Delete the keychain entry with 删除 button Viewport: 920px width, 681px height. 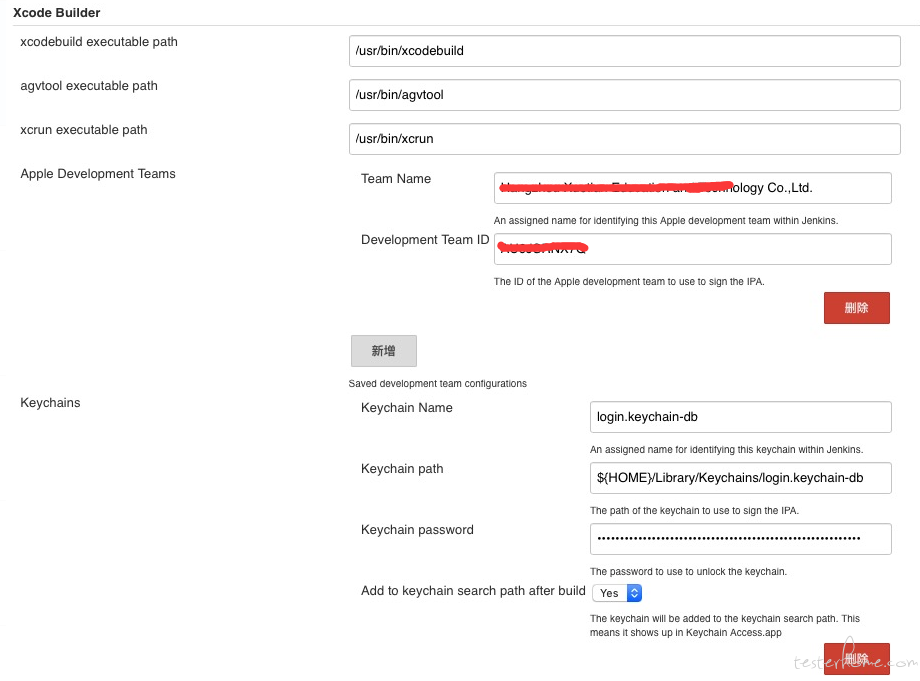click(x=857, y=659)
